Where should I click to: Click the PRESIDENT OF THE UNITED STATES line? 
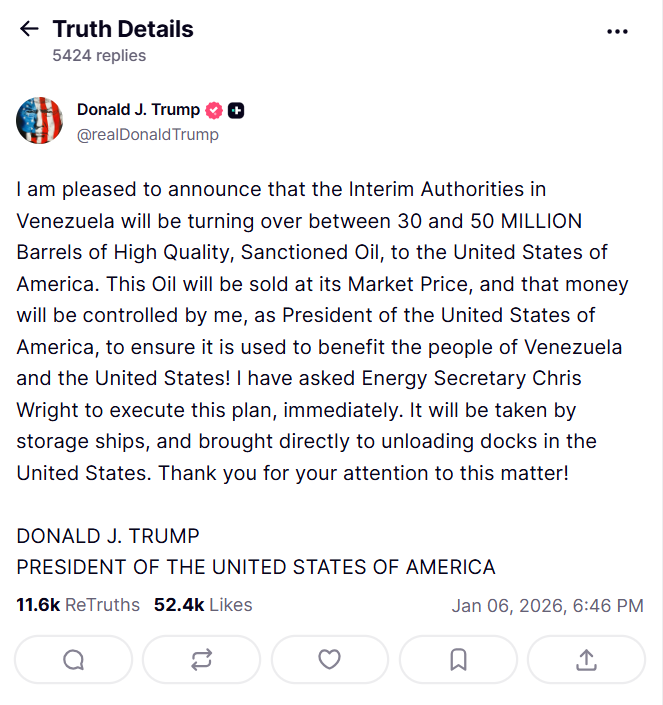click(x=256, y=568)
